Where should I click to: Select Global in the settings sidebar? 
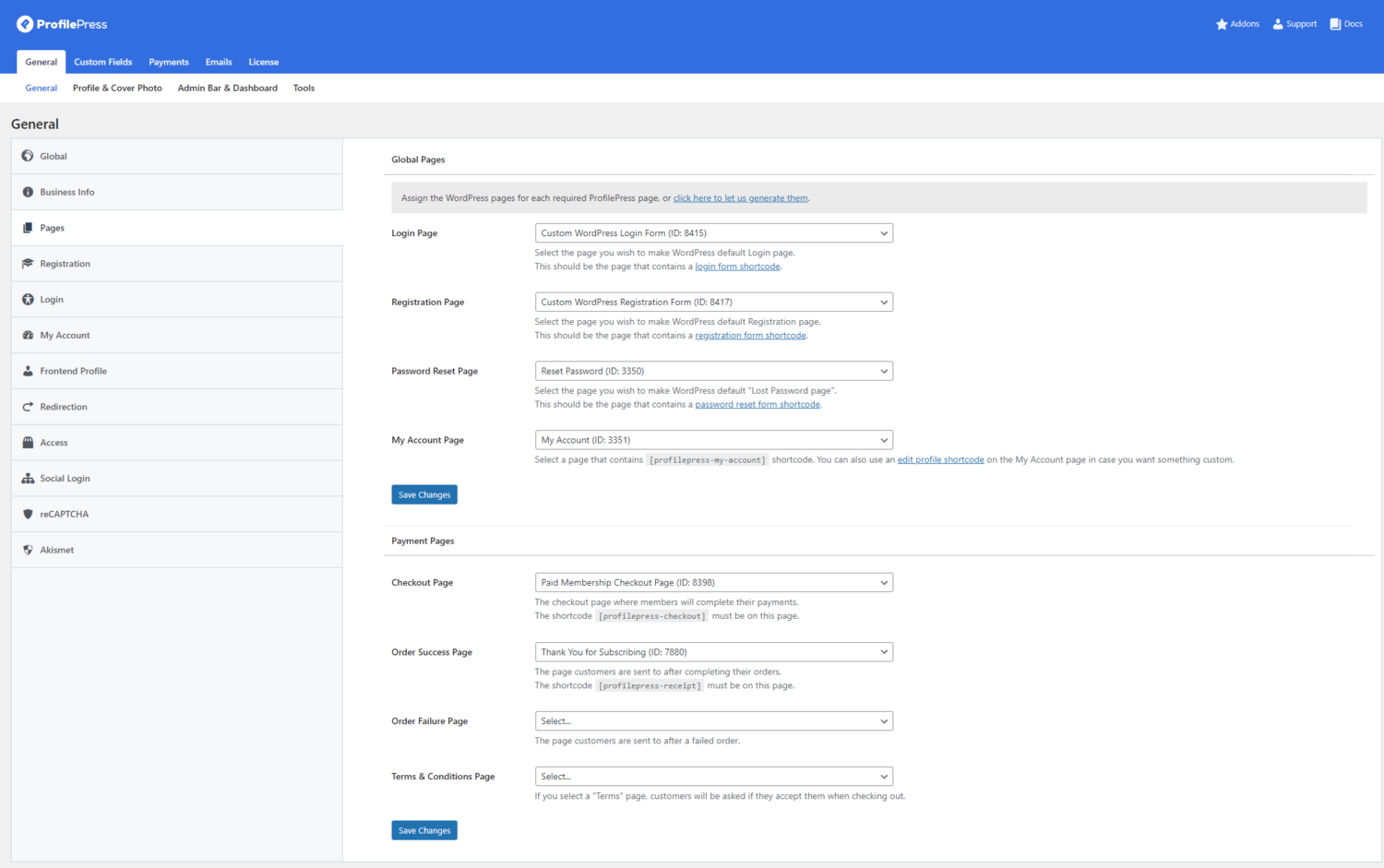(177, 156)
